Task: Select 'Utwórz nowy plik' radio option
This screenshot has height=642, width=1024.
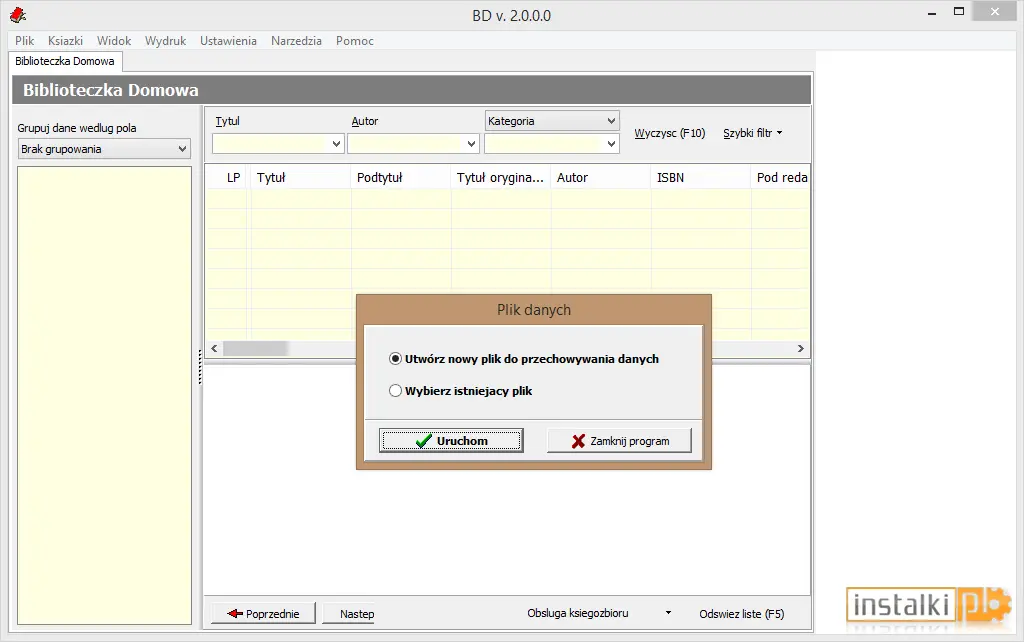Action: pos(395,359)
